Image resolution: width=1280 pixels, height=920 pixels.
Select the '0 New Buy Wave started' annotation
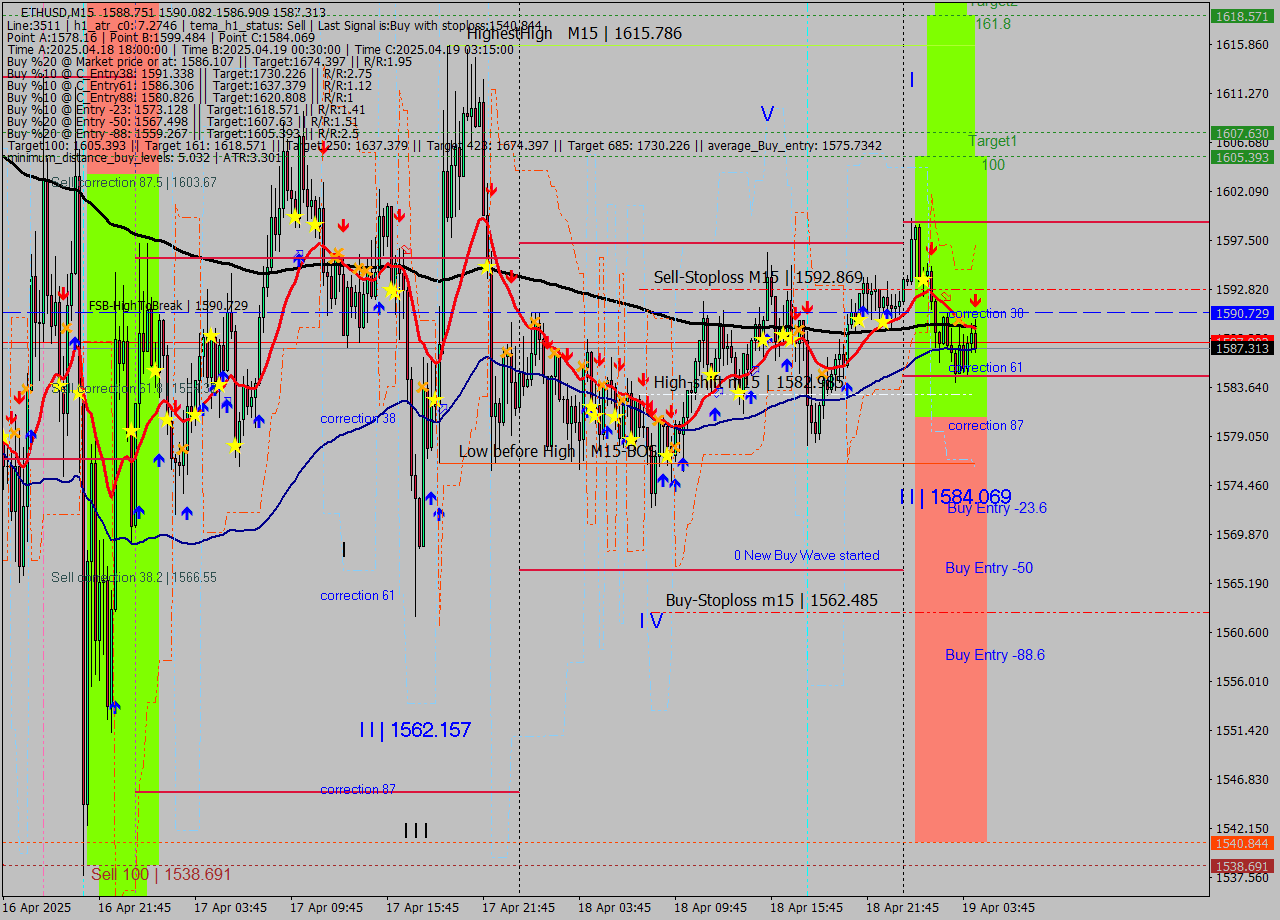805,555
